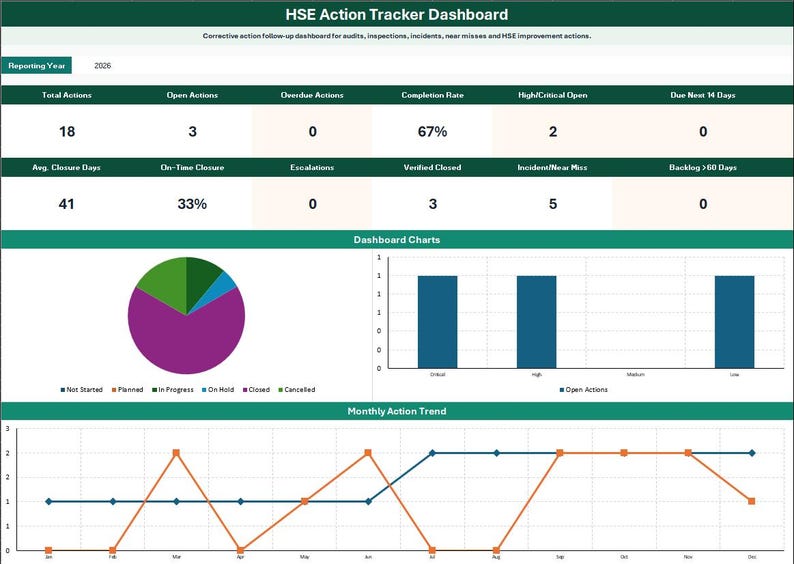Select the blue January data point

pyautogui.click(x=49, y=502)
